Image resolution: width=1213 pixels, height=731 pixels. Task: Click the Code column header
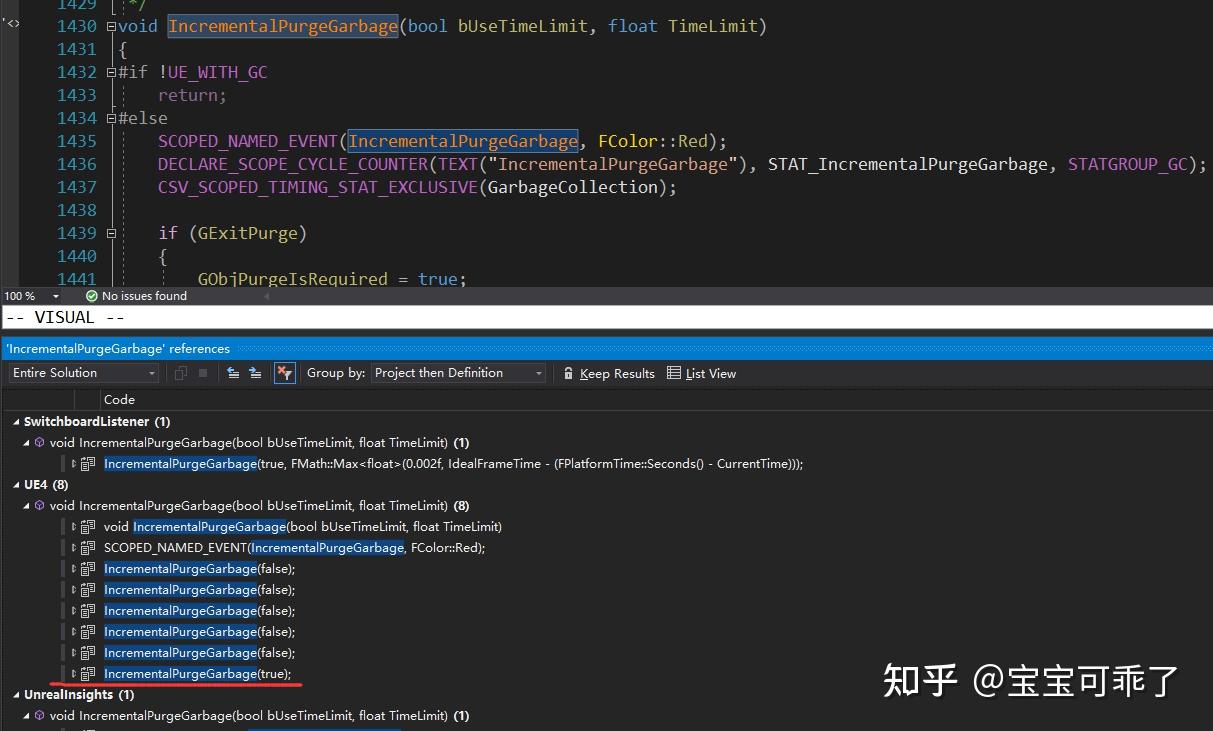tap(119, 399)
